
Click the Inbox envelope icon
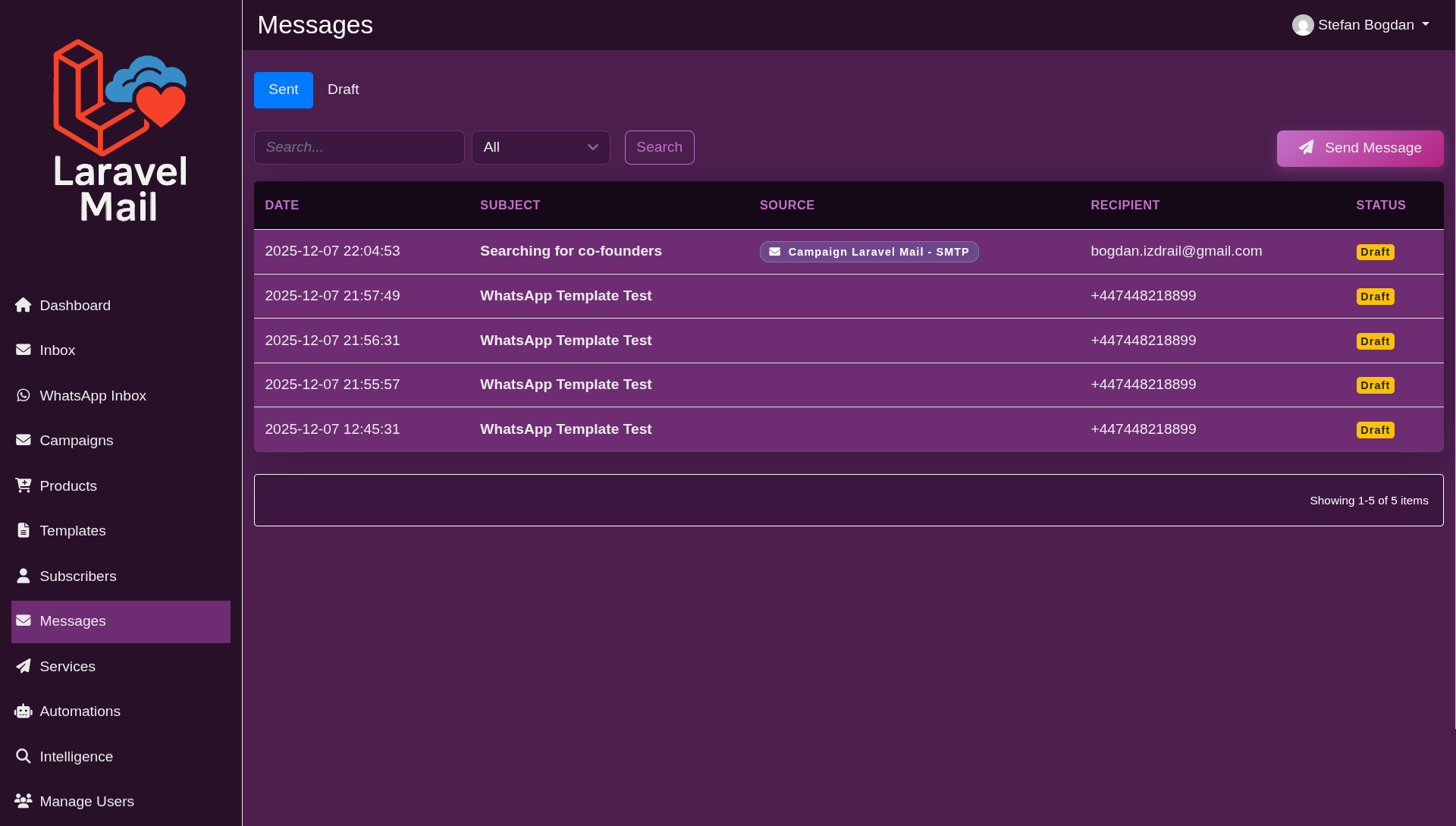point(24,350)
